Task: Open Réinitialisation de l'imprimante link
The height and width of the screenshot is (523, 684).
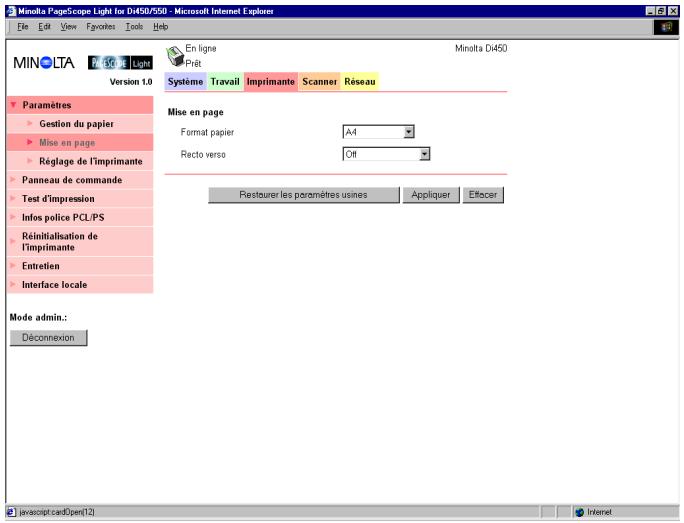Action: coord(60,242)
